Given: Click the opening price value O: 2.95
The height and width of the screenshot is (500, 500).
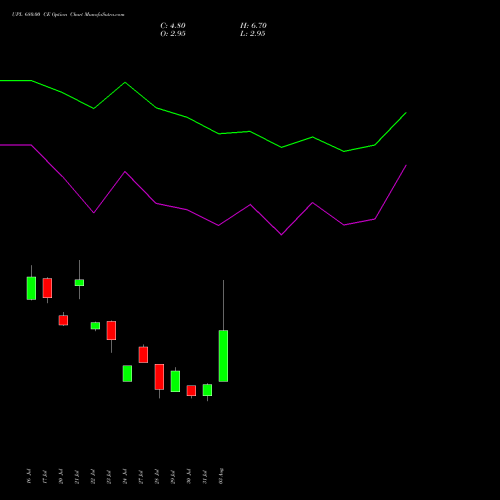Looking at the screenshot, I should (x=173, y=33).
